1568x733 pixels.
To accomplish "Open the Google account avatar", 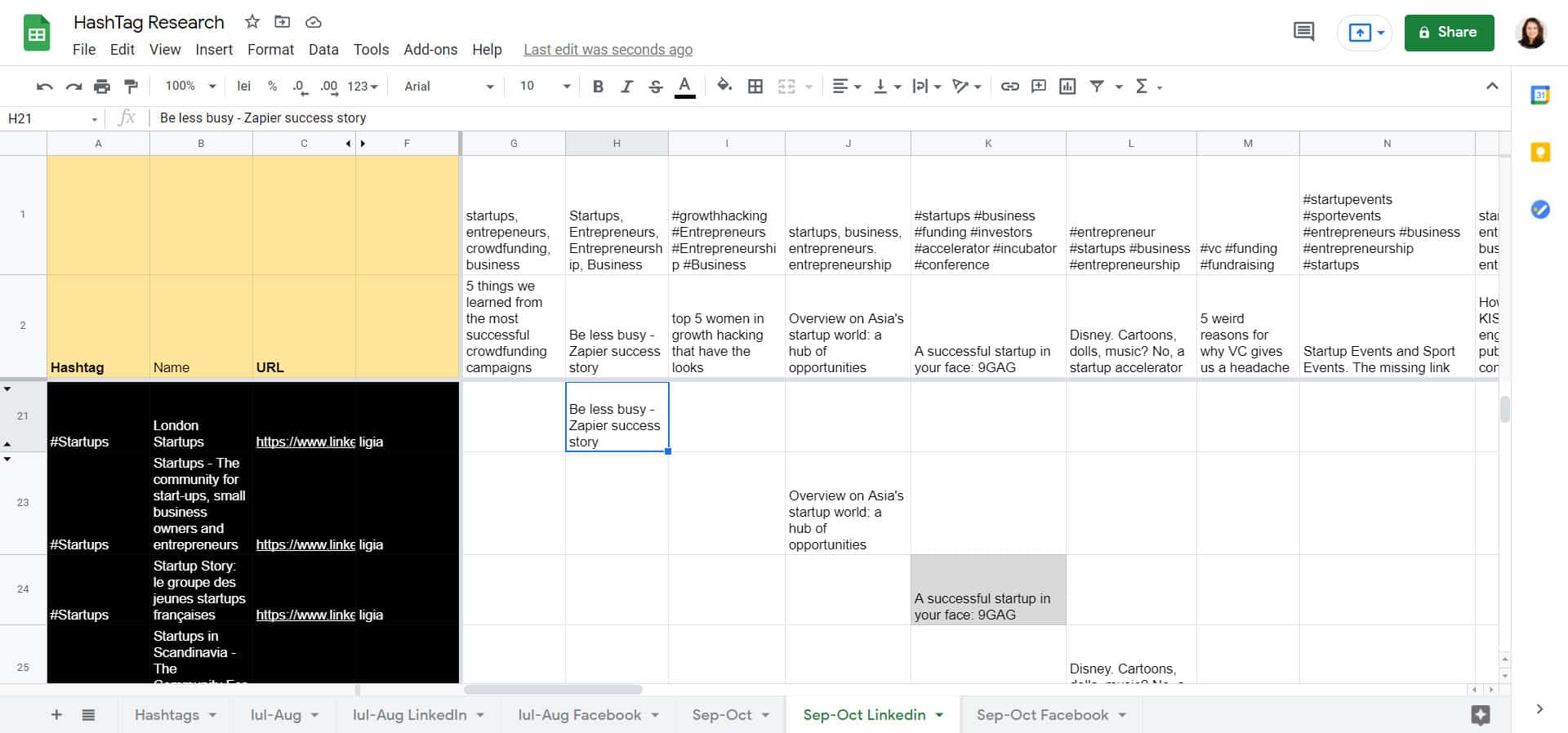I will (1531, 33).
